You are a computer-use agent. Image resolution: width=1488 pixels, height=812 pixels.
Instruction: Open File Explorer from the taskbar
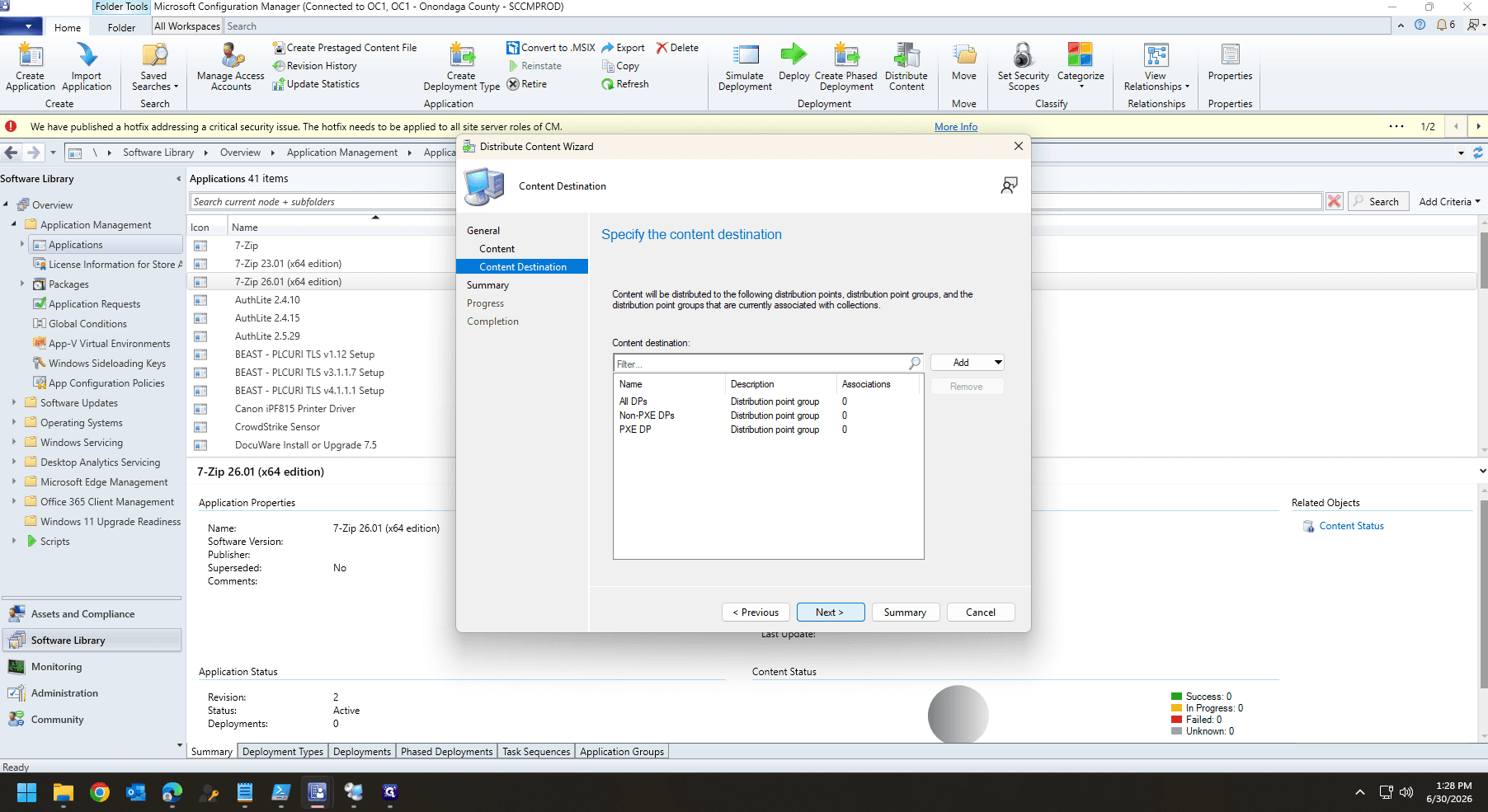[64, 792]
